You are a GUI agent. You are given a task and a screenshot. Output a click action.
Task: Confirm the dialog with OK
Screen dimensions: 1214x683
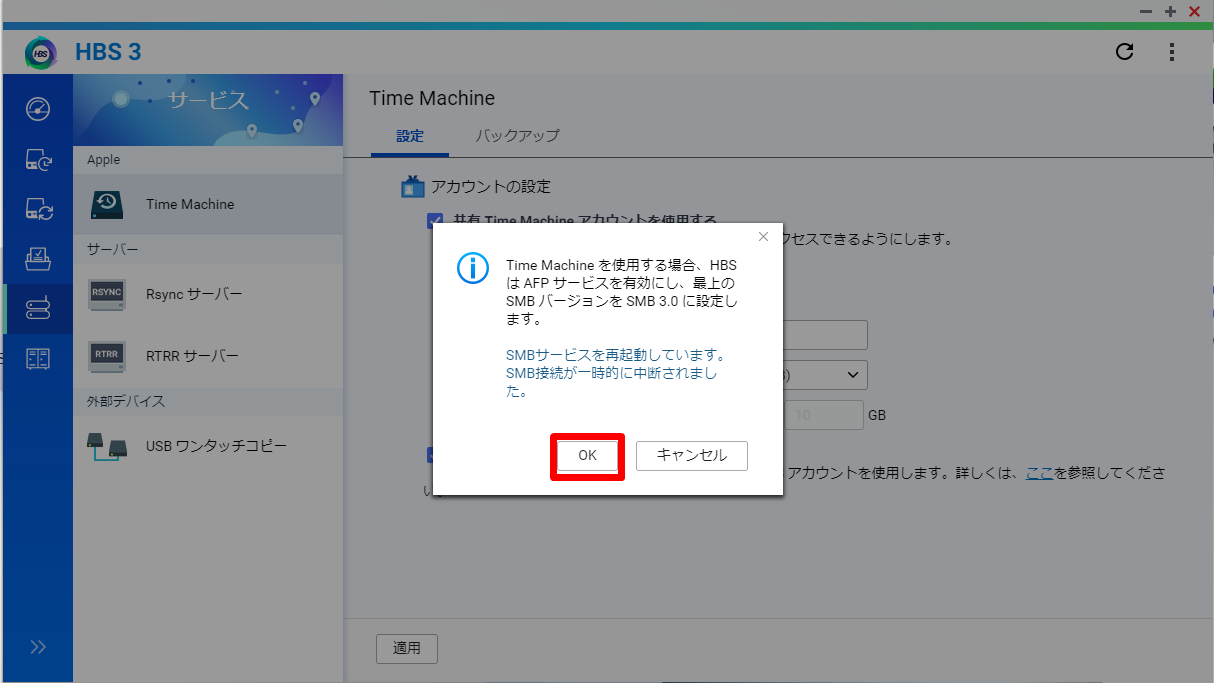pyautogui.click(x=587, y=456)
